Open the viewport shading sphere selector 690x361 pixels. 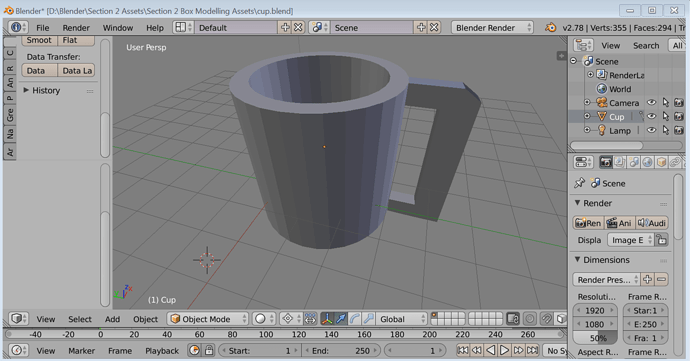[x=263, y=319]
